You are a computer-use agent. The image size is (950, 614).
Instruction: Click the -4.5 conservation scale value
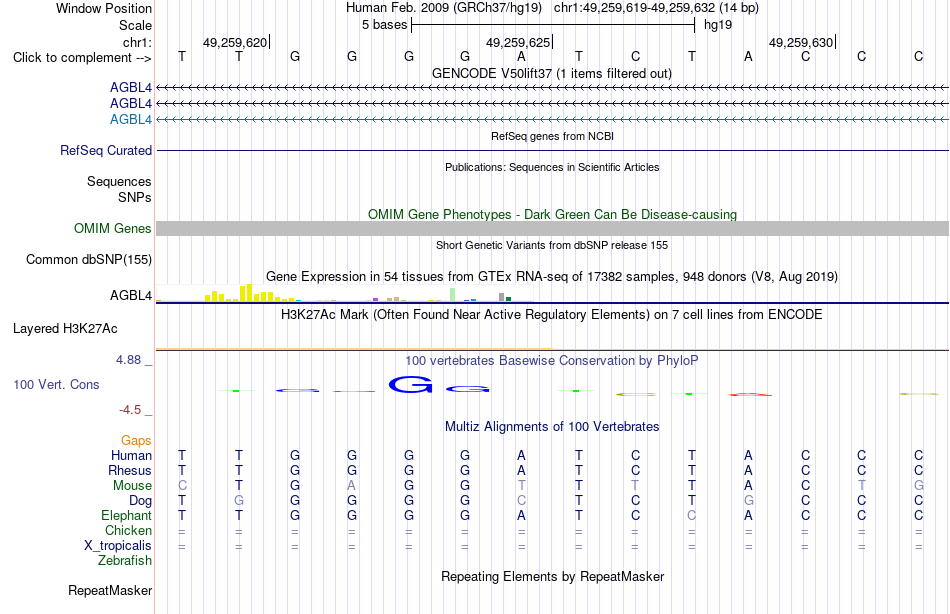[x=130, y=410]
